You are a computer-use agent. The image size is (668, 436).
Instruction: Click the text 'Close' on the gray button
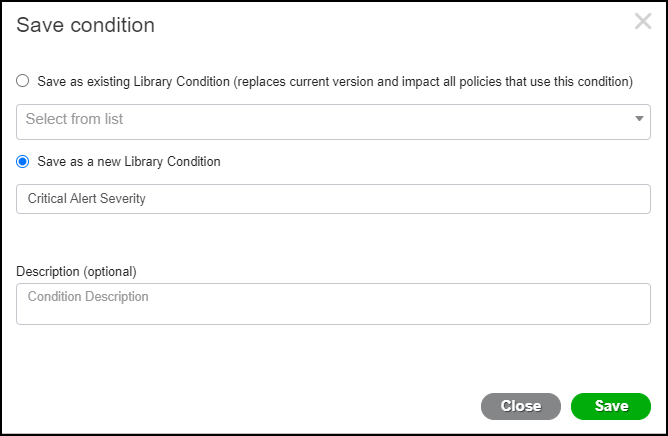(520, 406)
